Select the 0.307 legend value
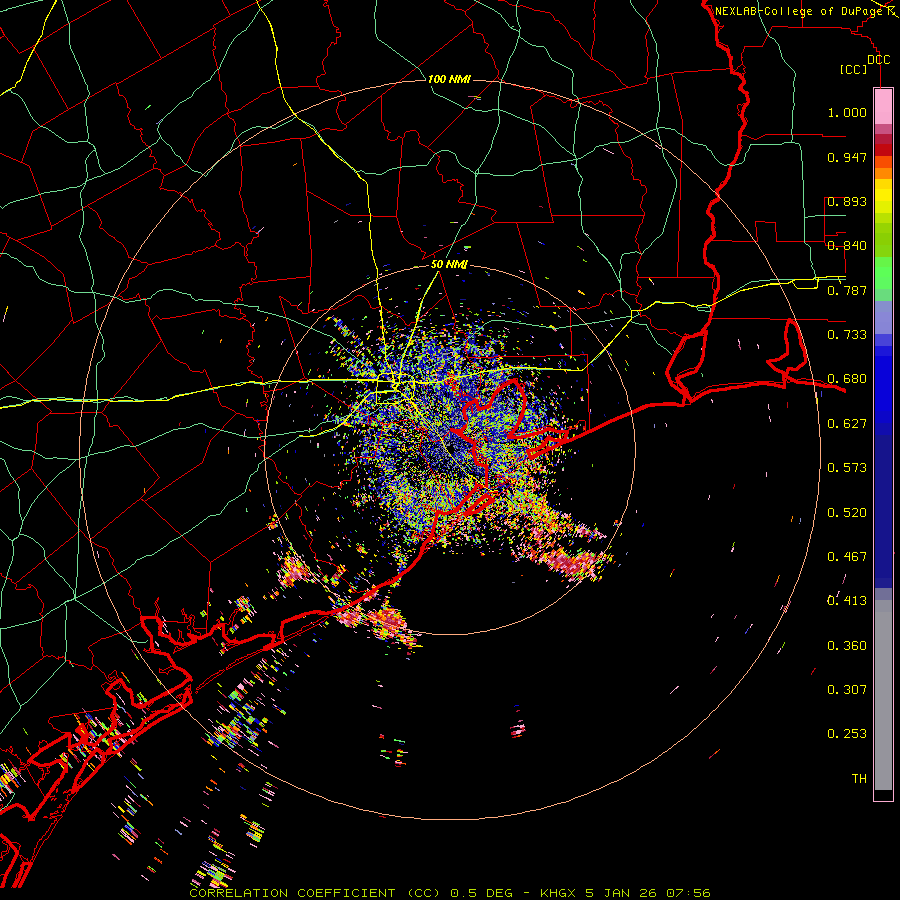The image size is (900, 900). pos(847,690)
